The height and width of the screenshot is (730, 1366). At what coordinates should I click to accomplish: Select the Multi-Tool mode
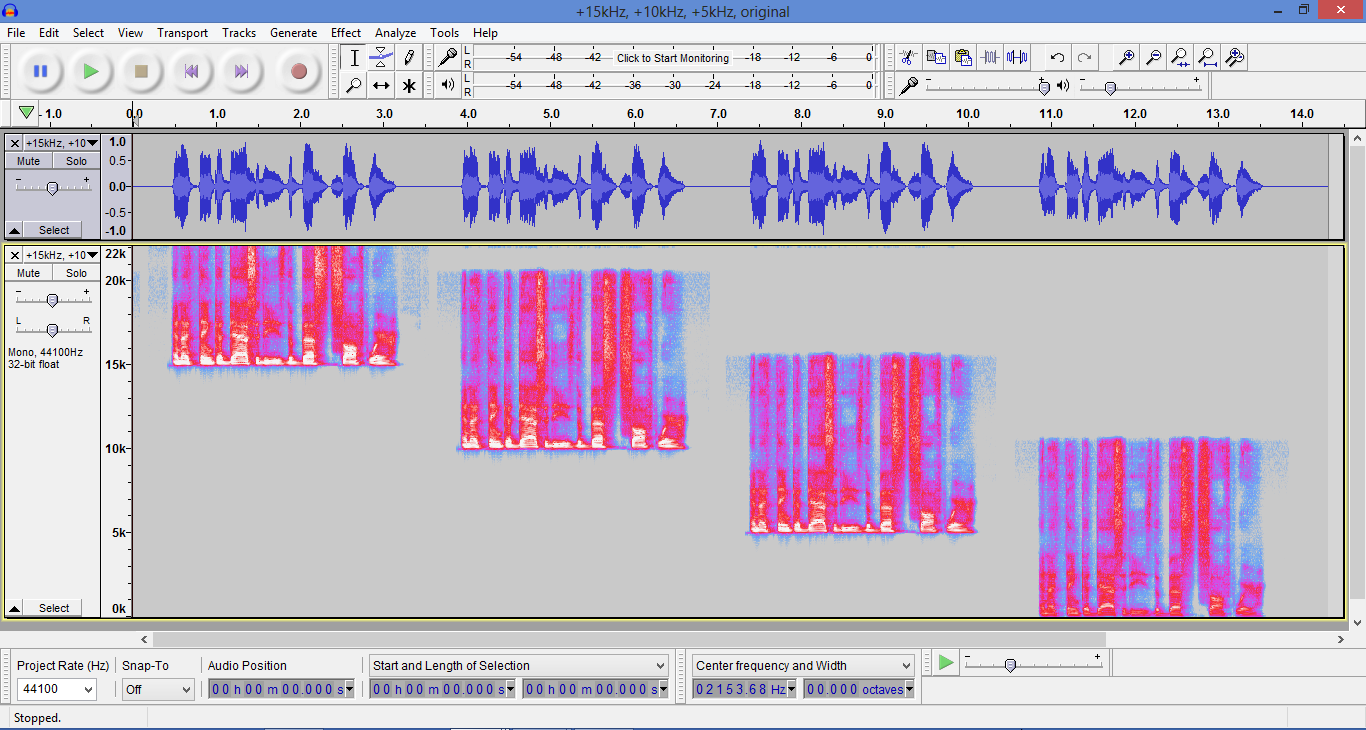[408, 85]
